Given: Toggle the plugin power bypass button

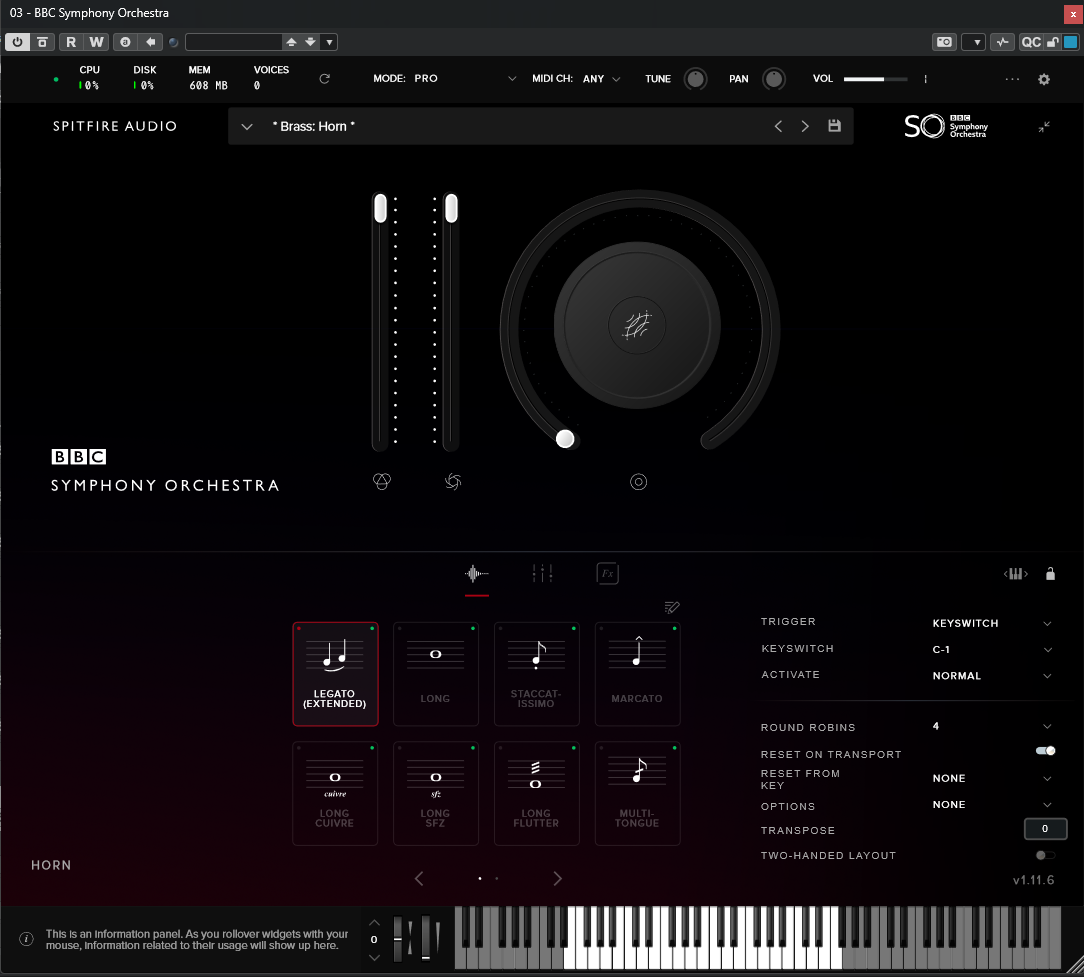Looking at the screenshot, I should 18,42.
